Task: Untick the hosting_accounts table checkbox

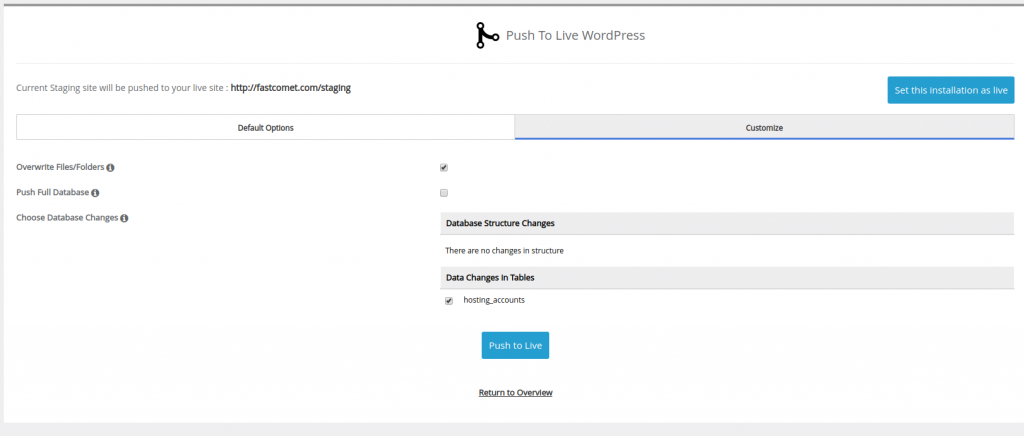Action: click(x=449, y=300)
